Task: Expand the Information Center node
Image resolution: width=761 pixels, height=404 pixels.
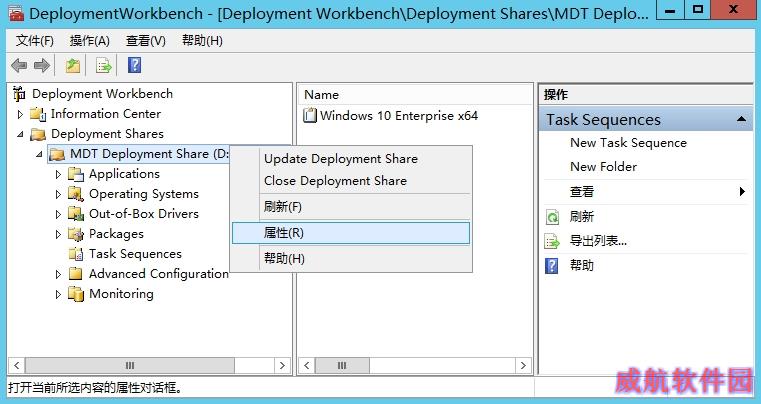Action: click(20, 114)
